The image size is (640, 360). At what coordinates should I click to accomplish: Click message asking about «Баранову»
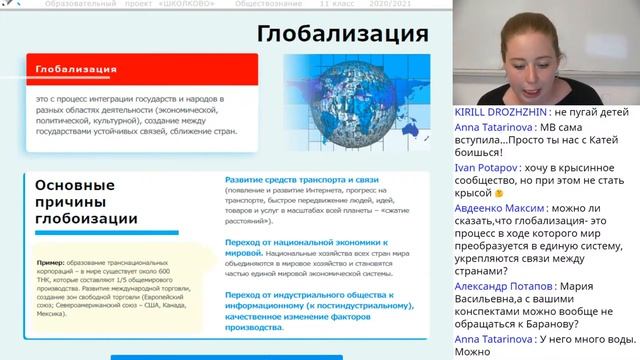pos(534,305)
